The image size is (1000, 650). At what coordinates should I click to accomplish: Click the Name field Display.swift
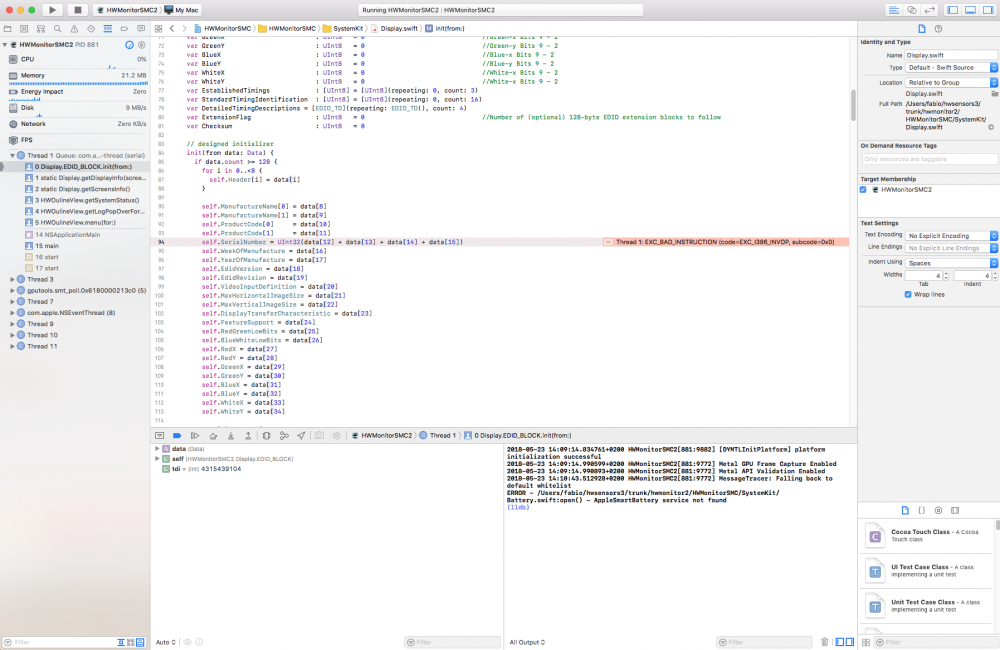point(951,55)
